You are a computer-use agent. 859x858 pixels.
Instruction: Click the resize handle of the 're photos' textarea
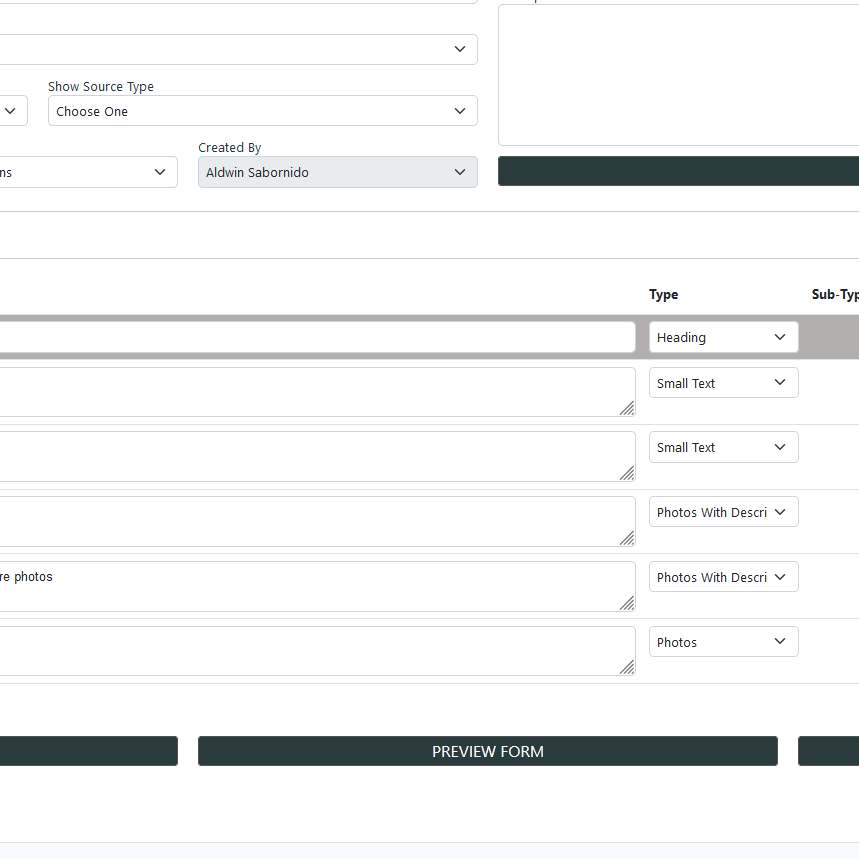coord(627,603)
